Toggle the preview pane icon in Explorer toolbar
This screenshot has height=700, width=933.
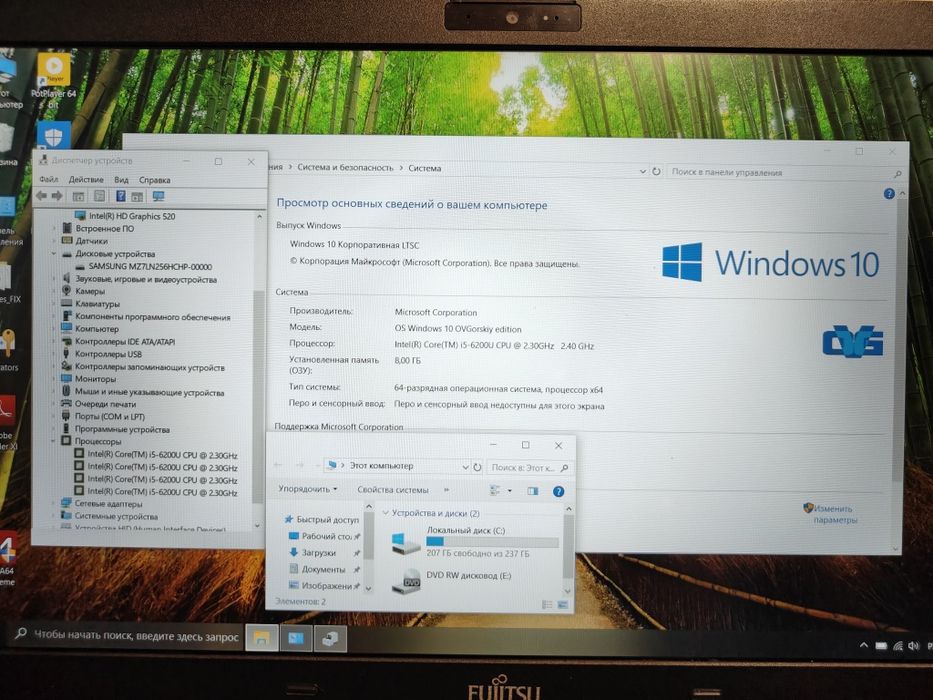[x=533, y=490]
